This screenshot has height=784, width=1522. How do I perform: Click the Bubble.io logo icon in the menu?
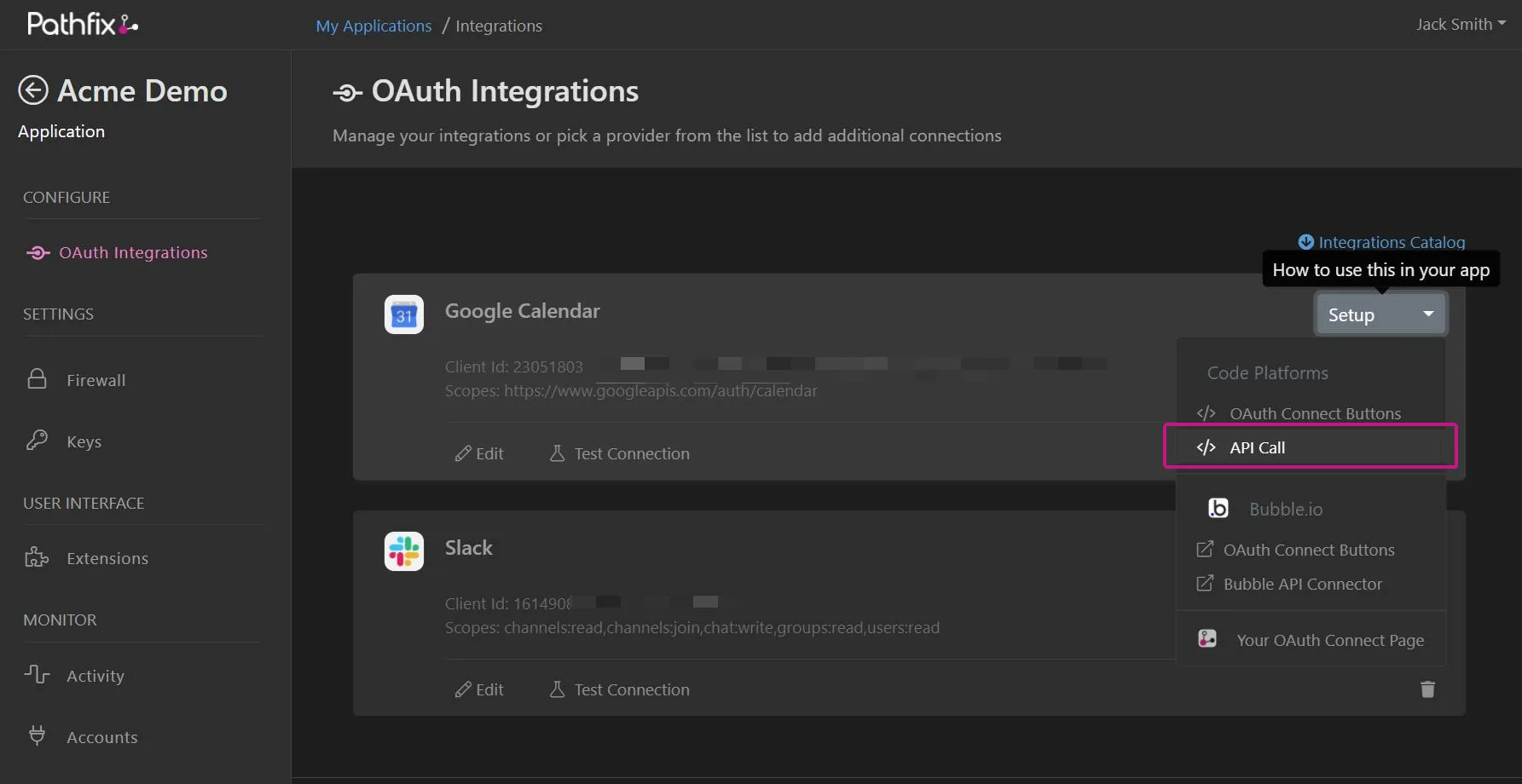pyautogui.click(x=1218, y=509)
